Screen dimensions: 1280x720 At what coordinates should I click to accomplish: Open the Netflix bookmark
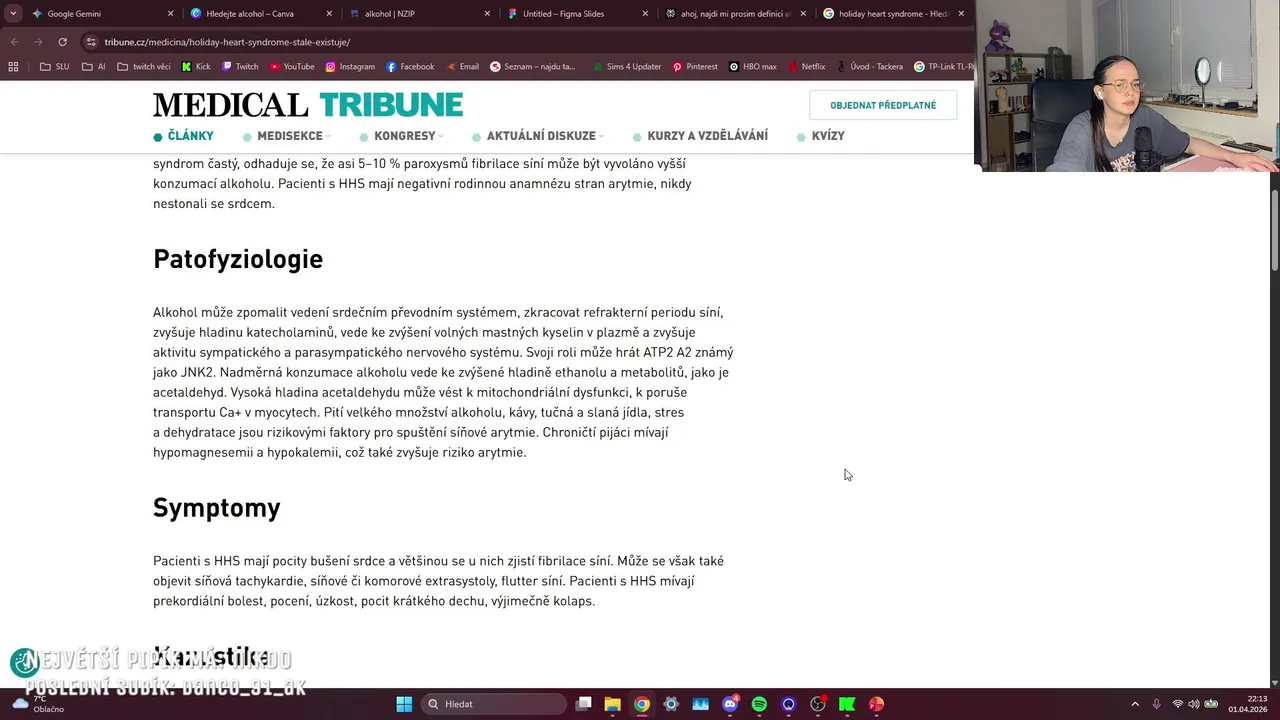(x=806, y=67)
